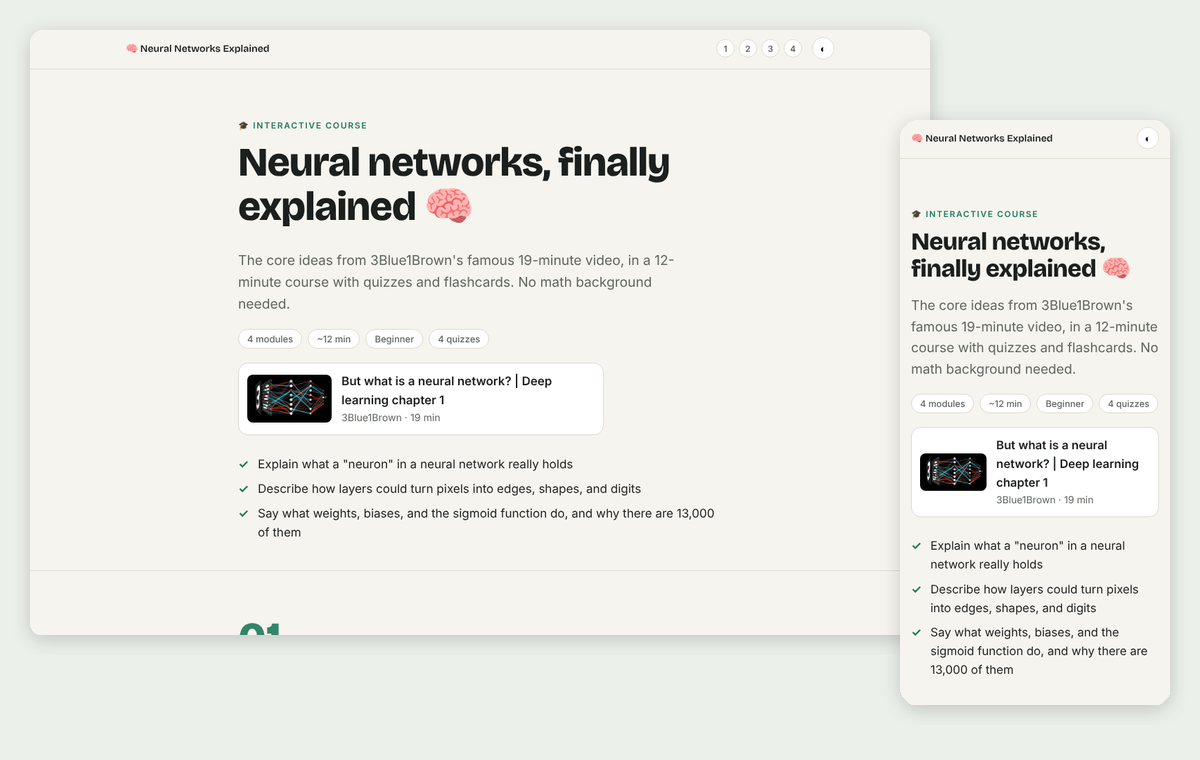Click graduation cap icon in desktop view
1200x760 pixels.
(x=243, y=126)
